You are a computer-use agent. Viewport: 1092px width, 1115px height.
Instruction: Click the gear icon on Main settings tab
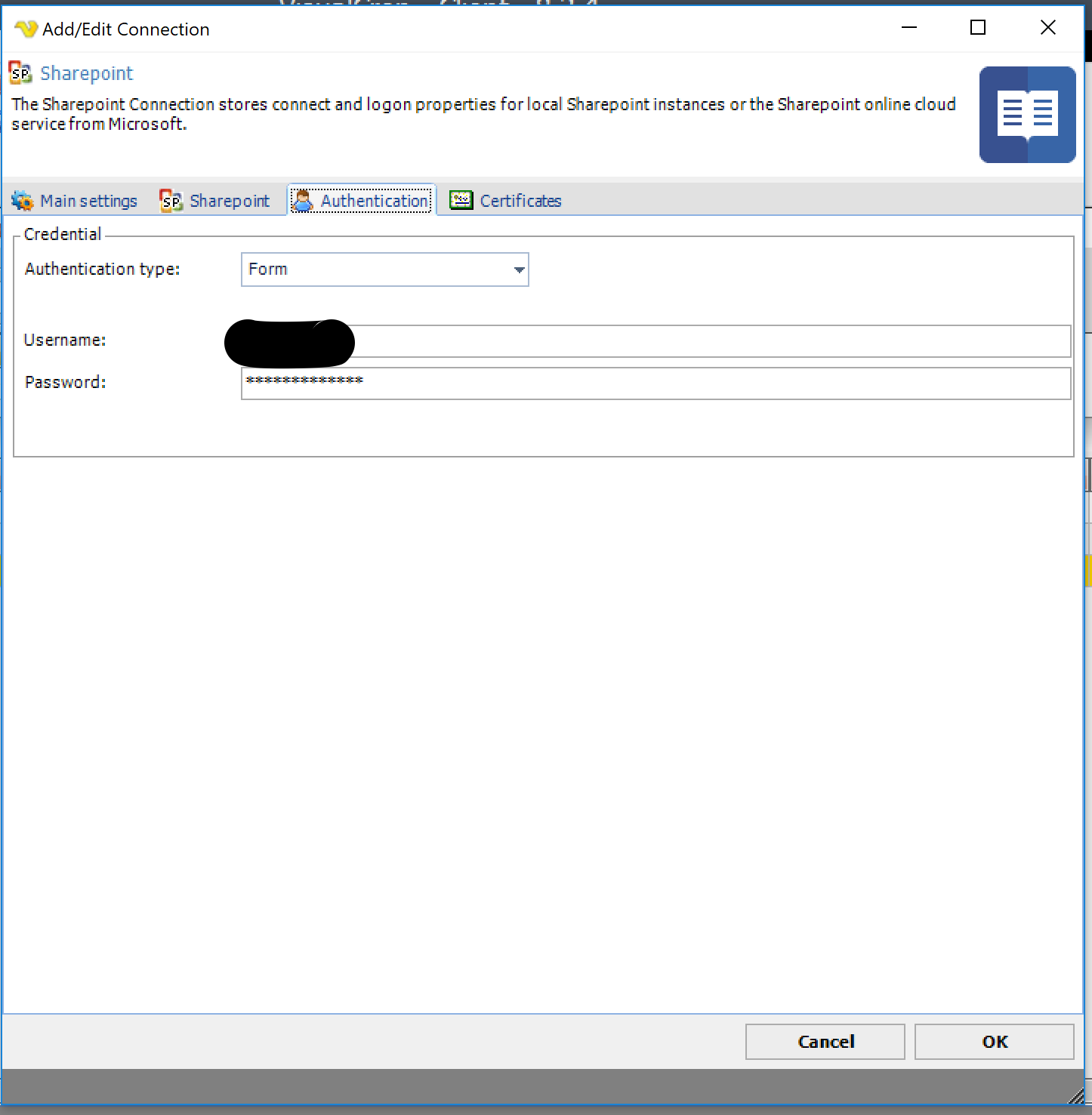[x=23, y=201]
